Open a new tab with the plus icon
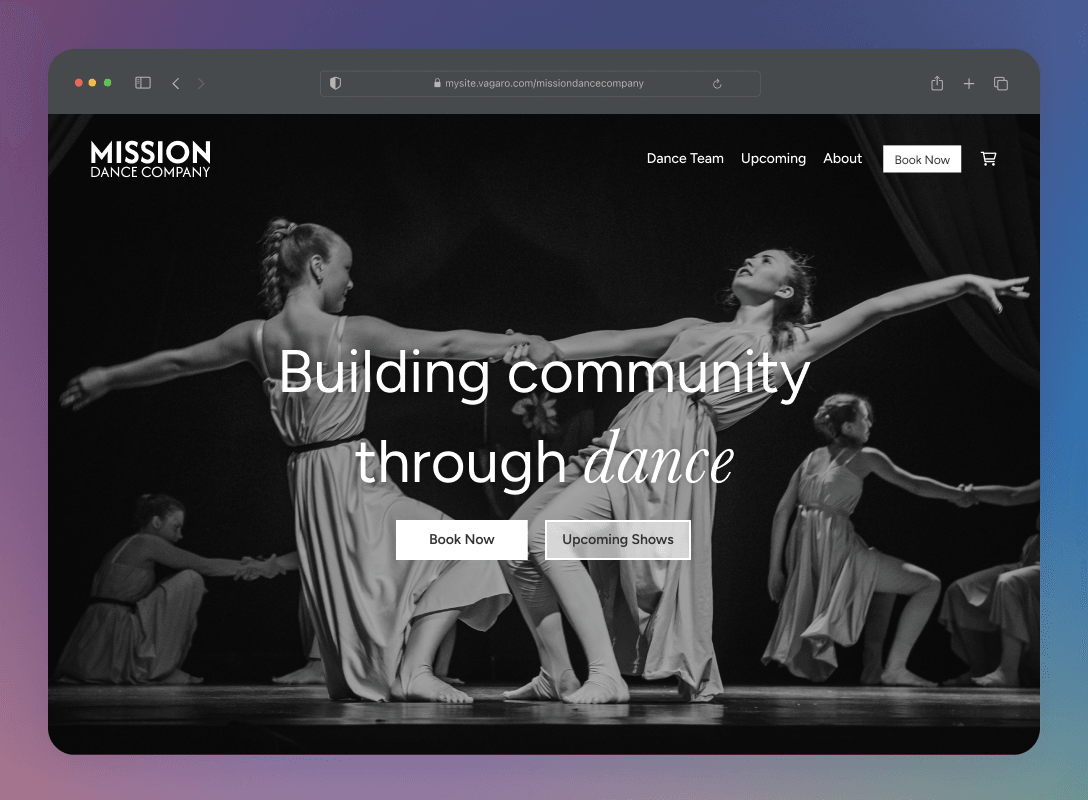The image size is (1088, 800). tap(968, 84)
